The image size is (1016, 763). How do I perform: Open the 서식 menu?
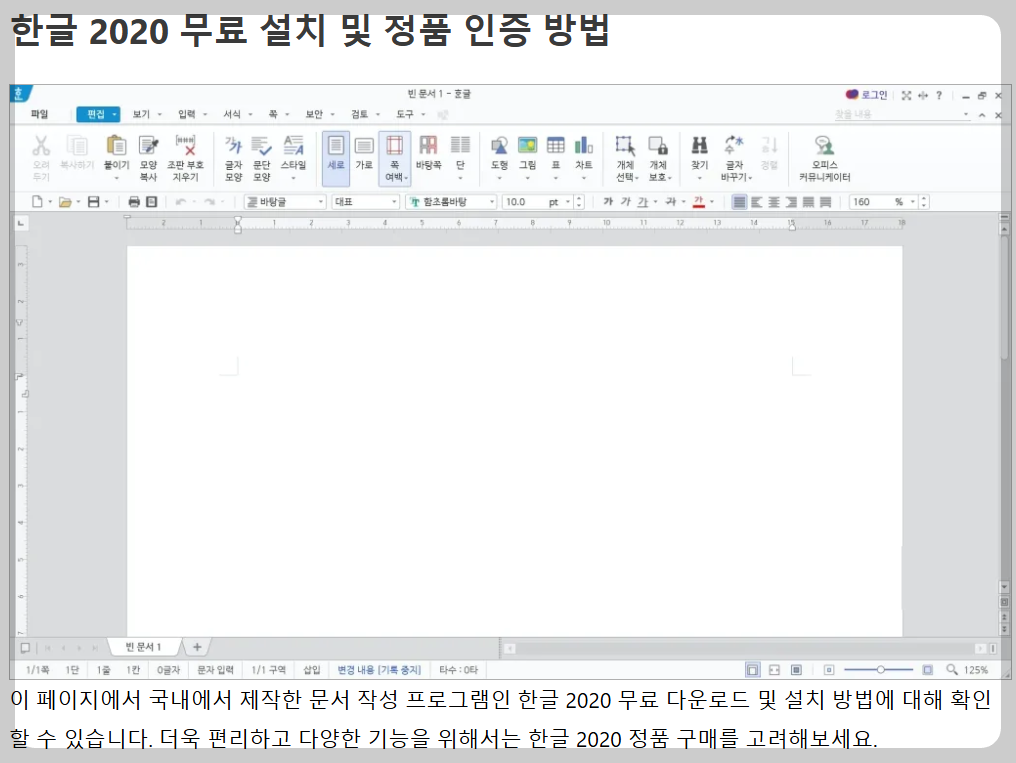click(x=232, y=114)
